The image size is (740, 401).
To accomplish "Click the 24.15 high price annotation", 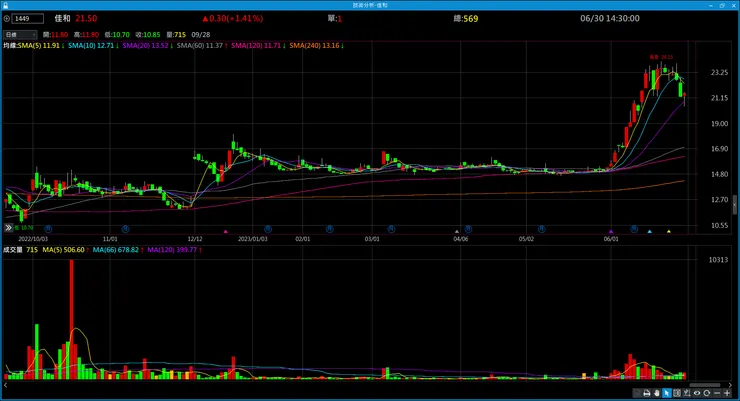I will 661,57.
